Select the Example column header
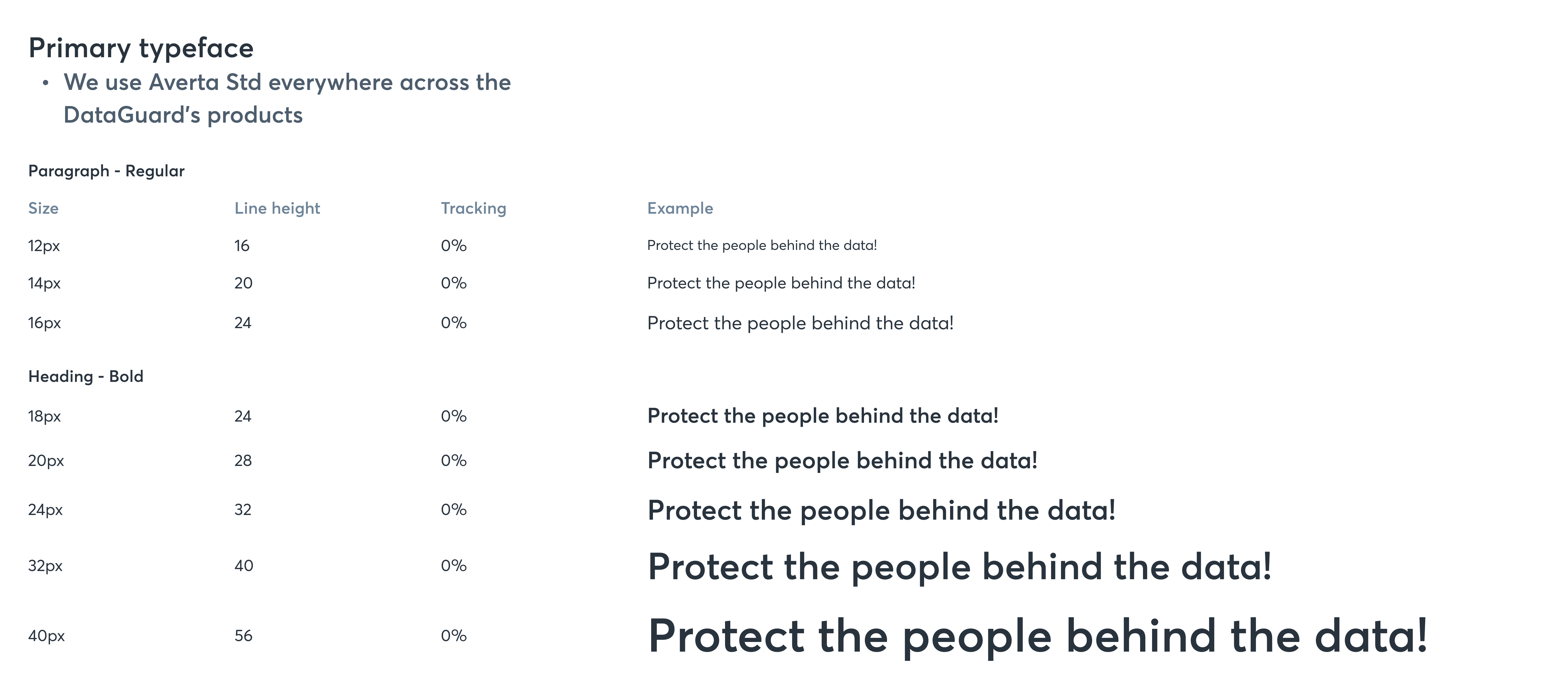The image size is (1568, 696). pyautogui.click(x=680, y=208)
